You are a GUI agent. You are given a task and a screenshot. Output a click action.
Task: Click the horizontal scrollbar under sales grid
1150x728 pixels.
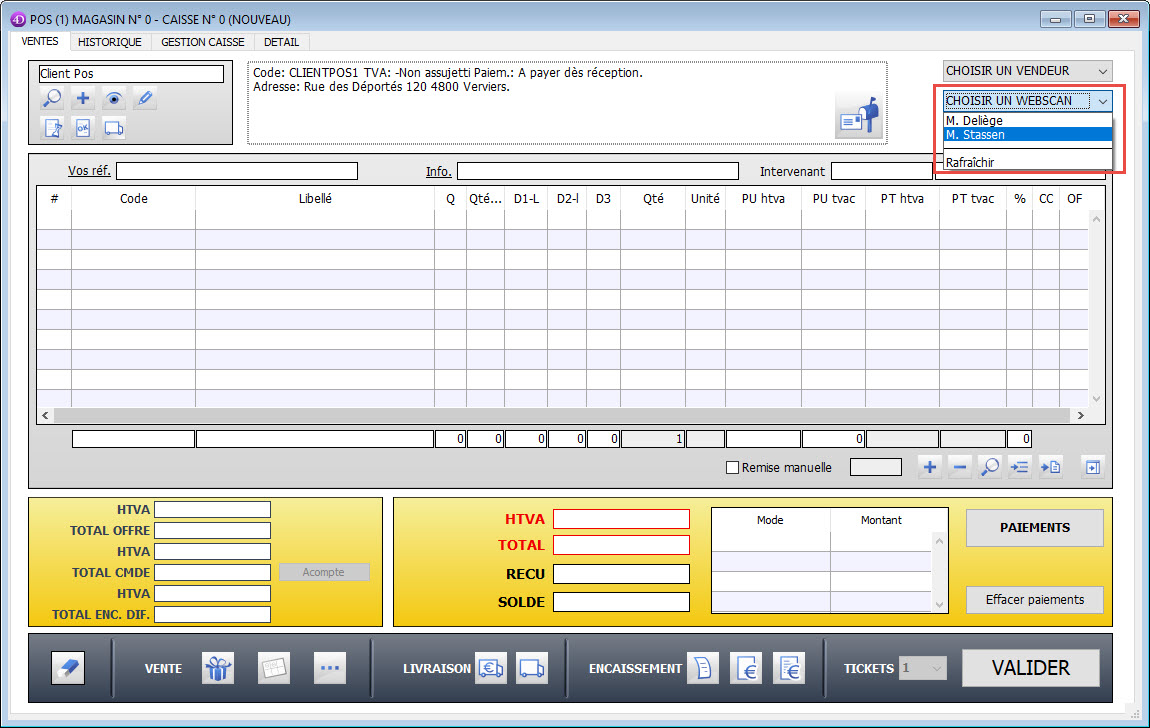point(560,415)
